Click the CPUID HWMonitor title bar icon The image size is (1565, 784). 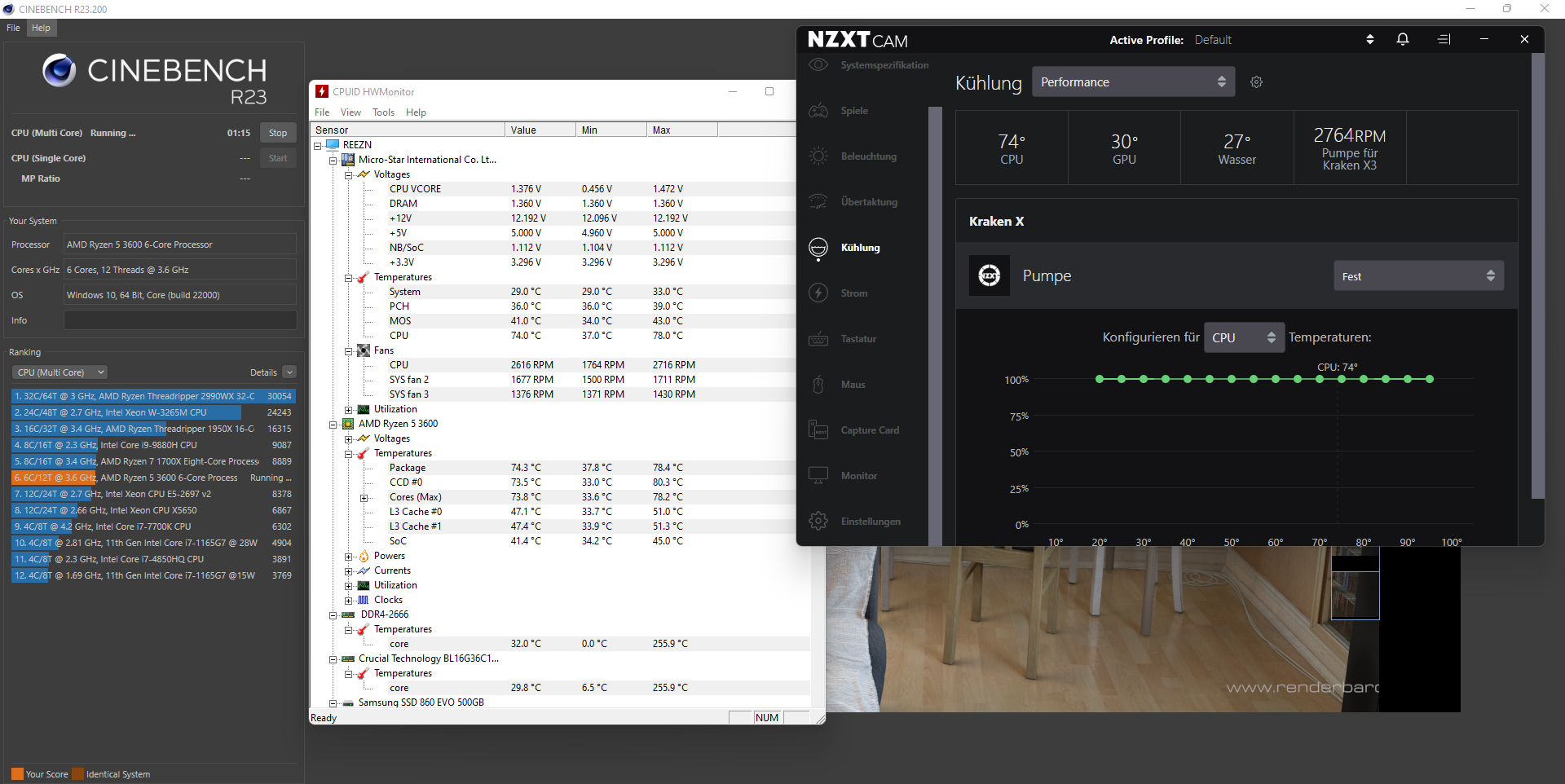(x=322, y=91)
